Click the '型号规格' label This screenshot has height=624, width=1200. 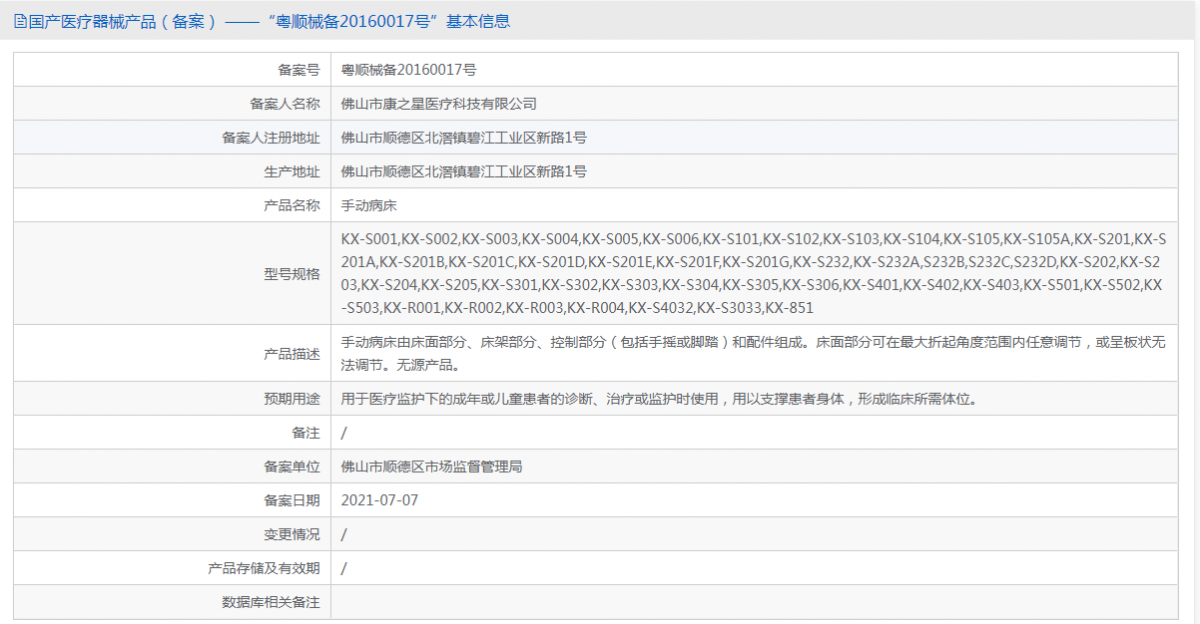pos(292,273)
